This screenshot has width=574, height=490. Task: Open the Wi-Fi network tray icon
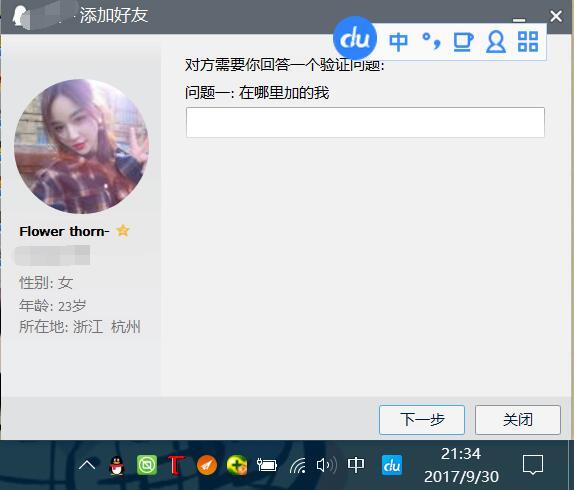pos(298,465)
